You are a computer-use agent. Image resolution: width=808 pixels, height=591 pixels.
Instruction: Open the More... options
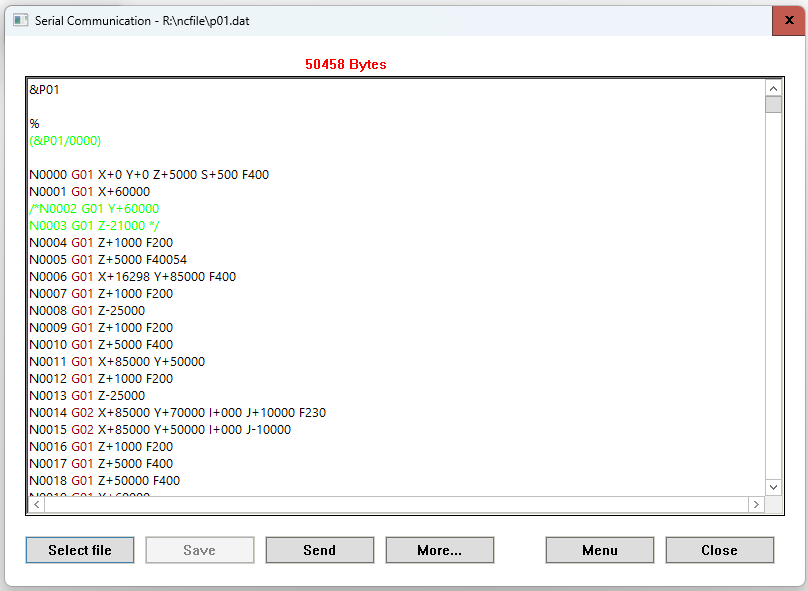click(x=440, y=550)
